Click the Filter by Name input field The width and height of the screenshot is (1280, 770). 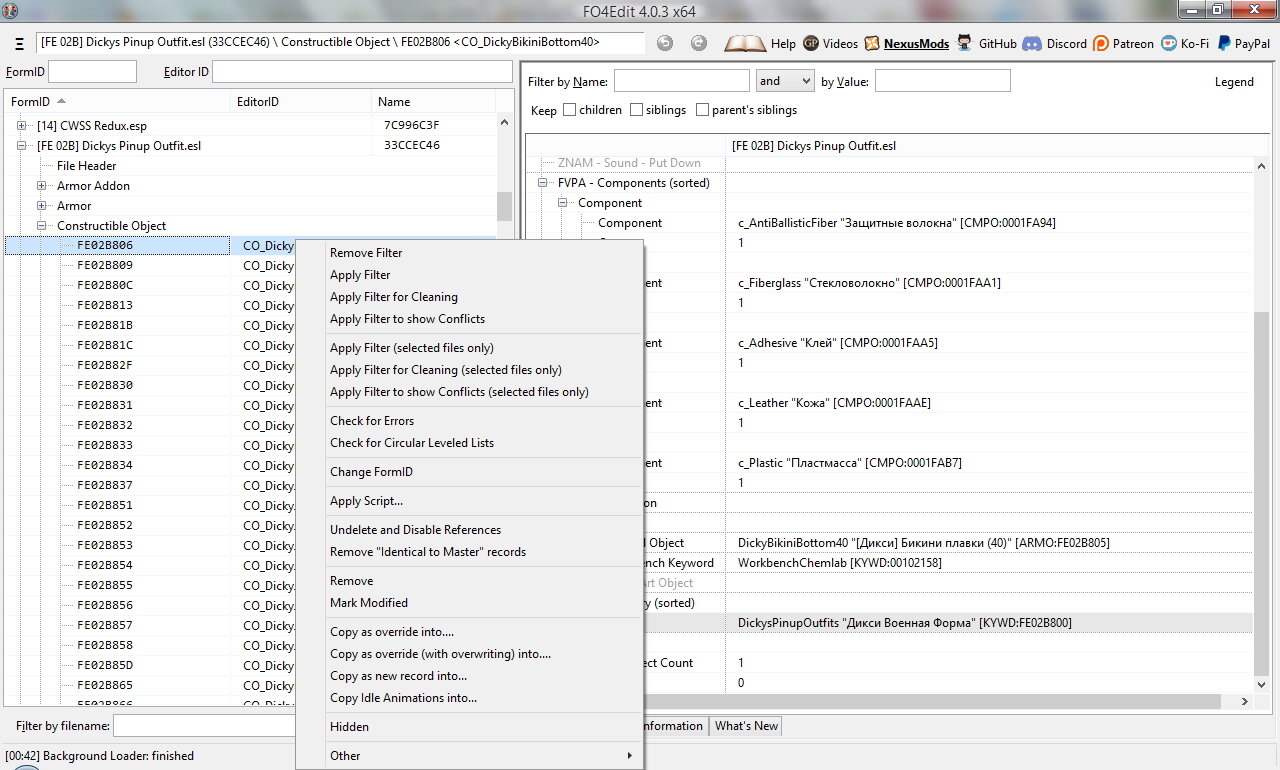coord(681,81)
